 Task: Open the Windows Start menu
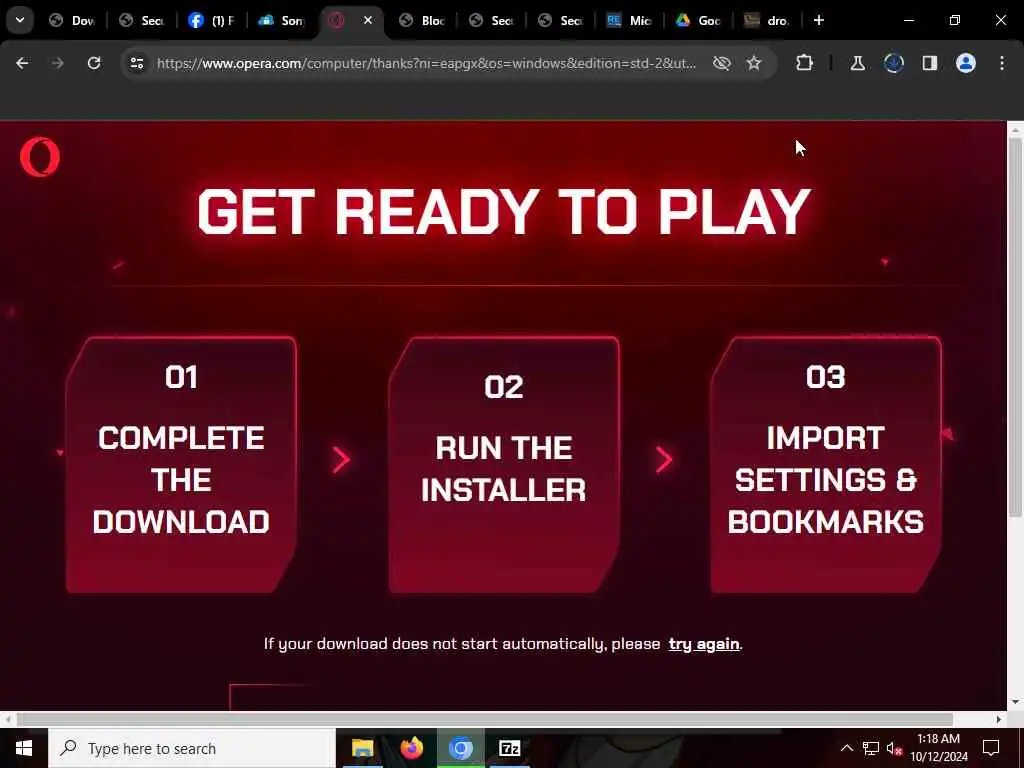(24, 748)
